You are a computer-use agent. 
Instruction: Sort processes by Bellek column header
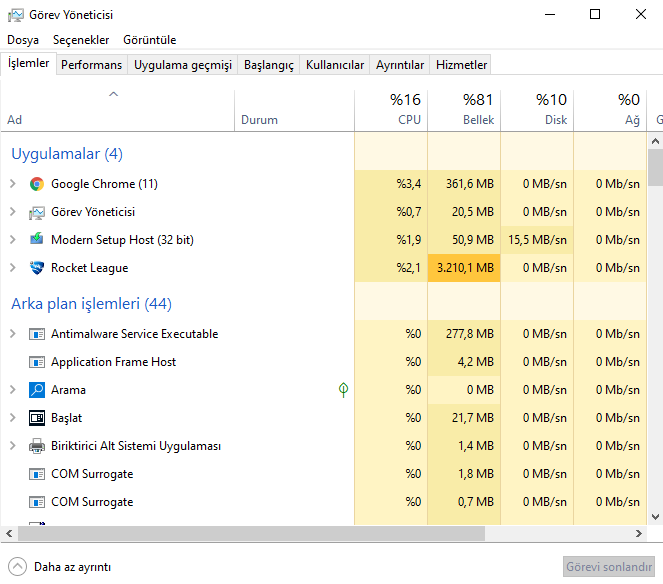tap(464, 110)
